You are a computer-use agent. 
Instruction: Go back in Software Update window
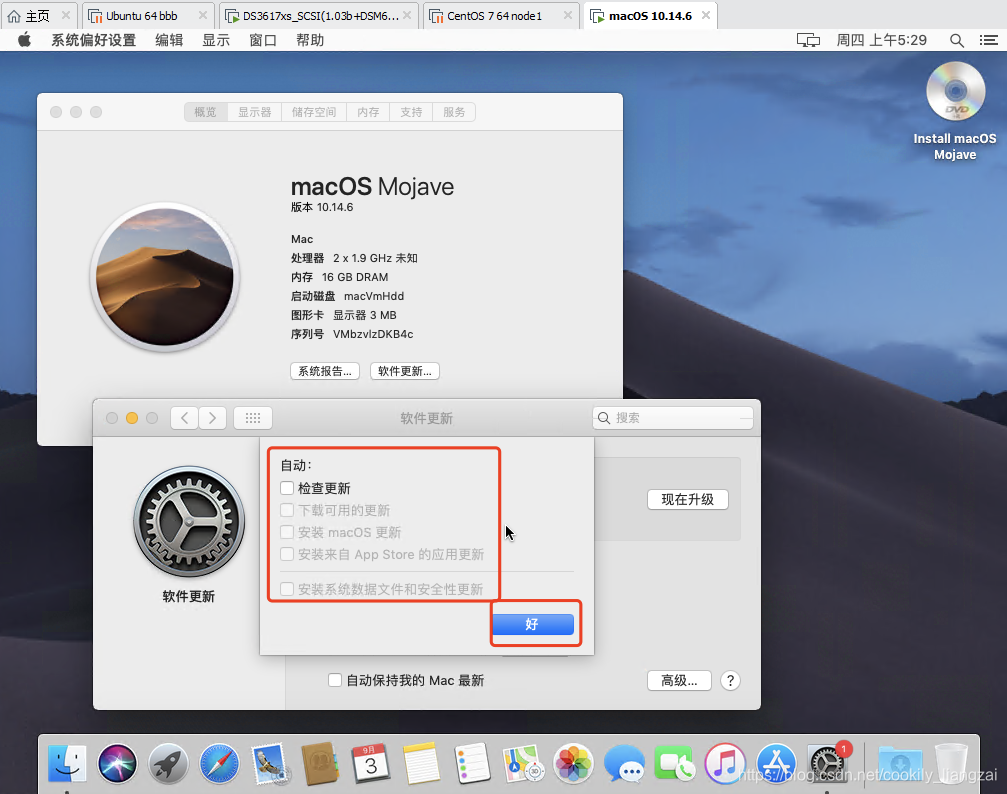(x=184, y=418)
